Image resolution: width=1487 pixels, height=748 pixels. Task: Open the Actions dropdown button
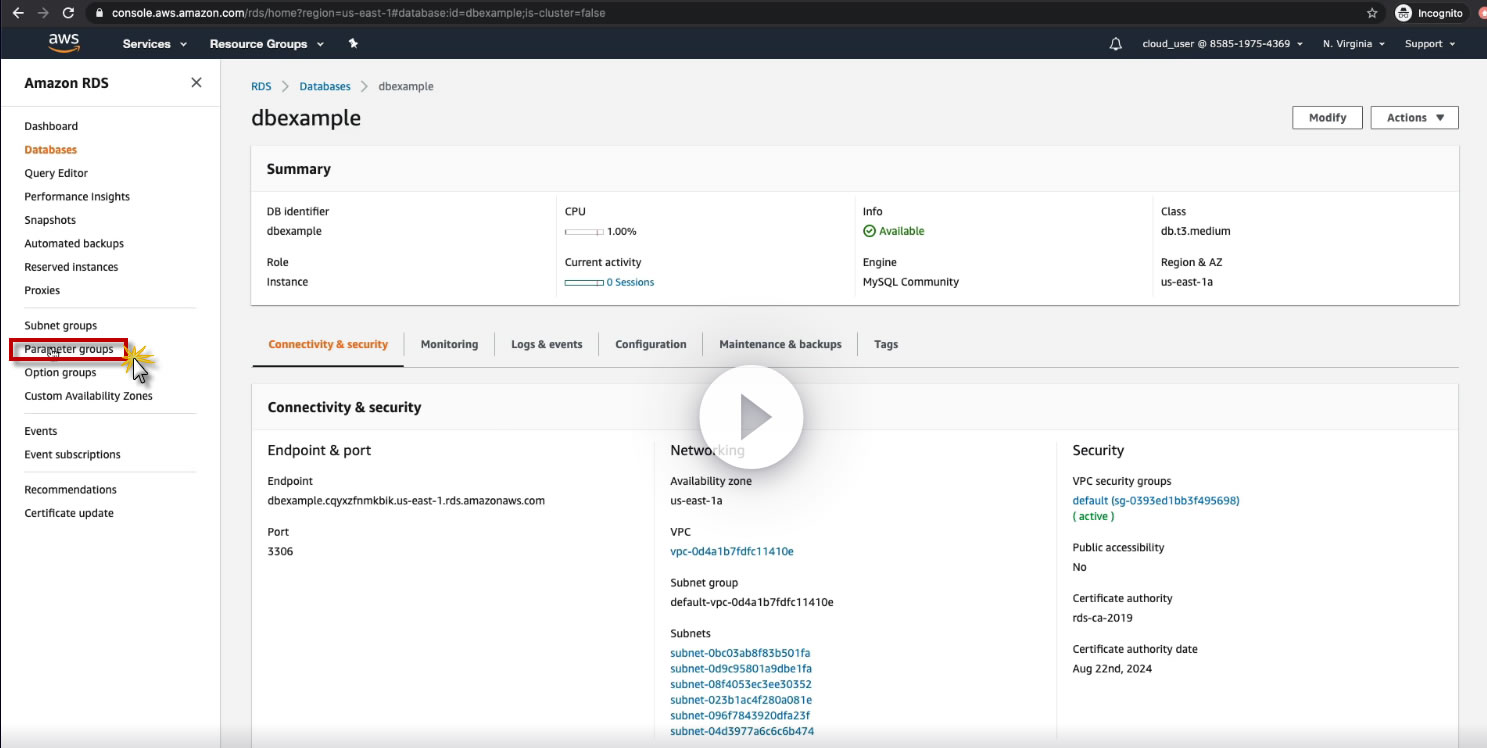coord(1414,118)
